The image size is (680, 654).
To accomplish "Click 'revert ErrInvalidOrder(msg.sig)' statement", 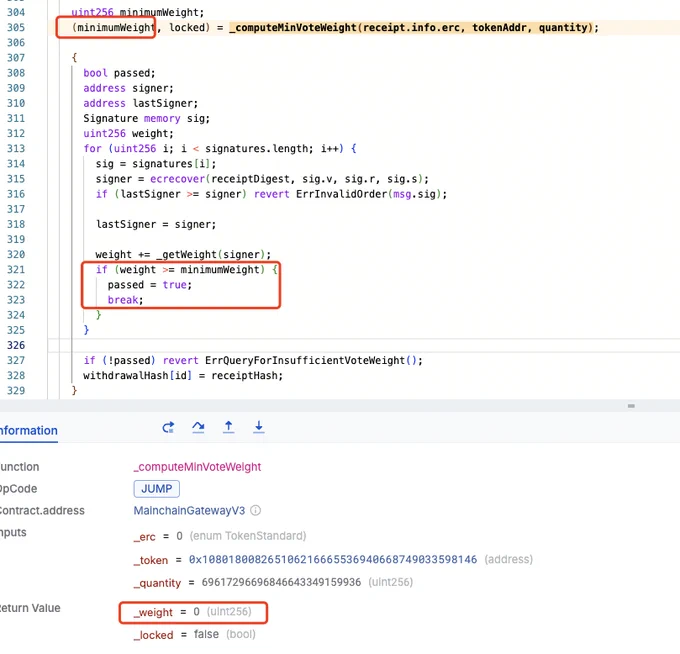I will click(348, 194).
